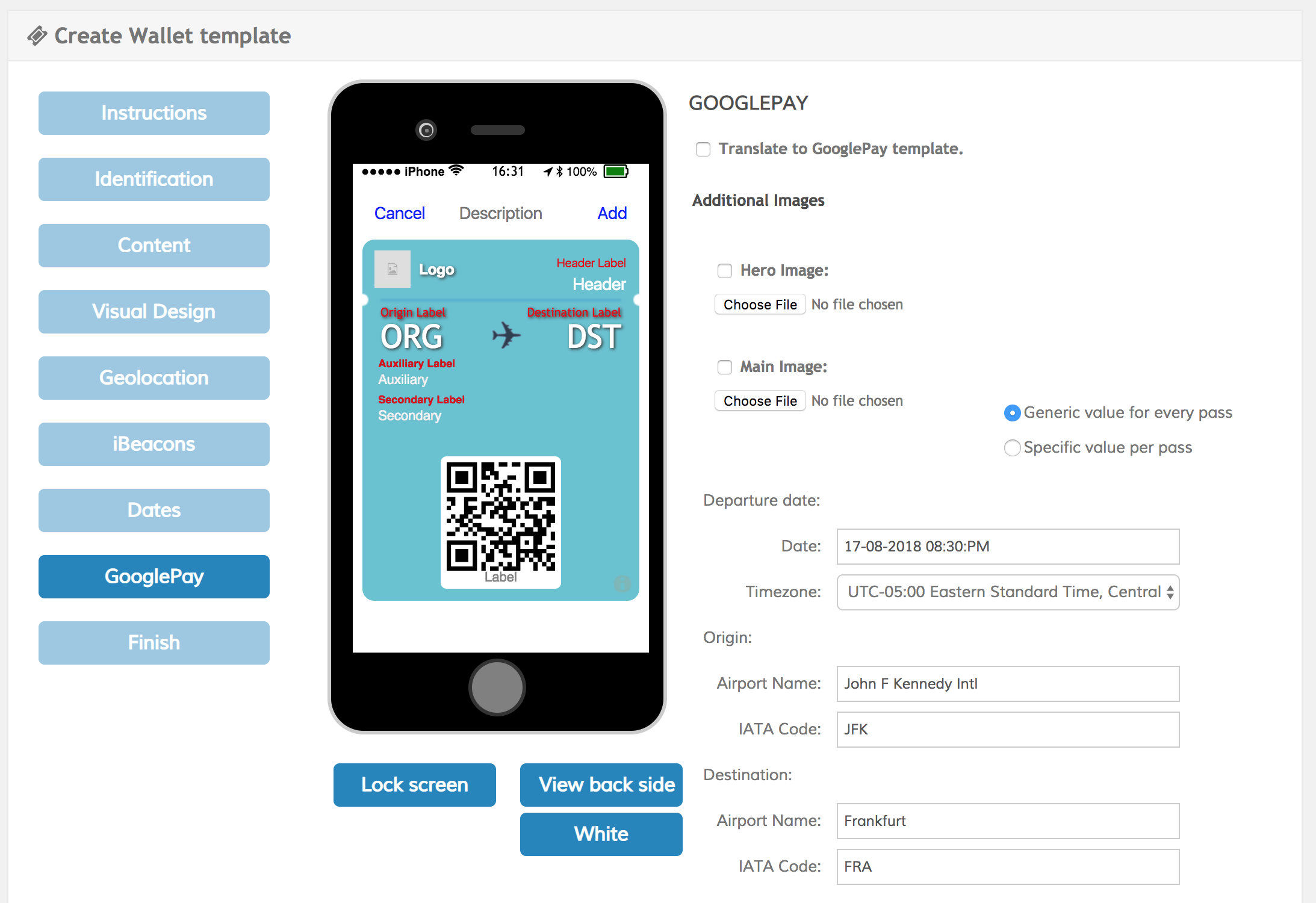The width and height of the screenshot is (1316, 903).
Task: Click the ticket icon beside page title
Action: point(37,36)
